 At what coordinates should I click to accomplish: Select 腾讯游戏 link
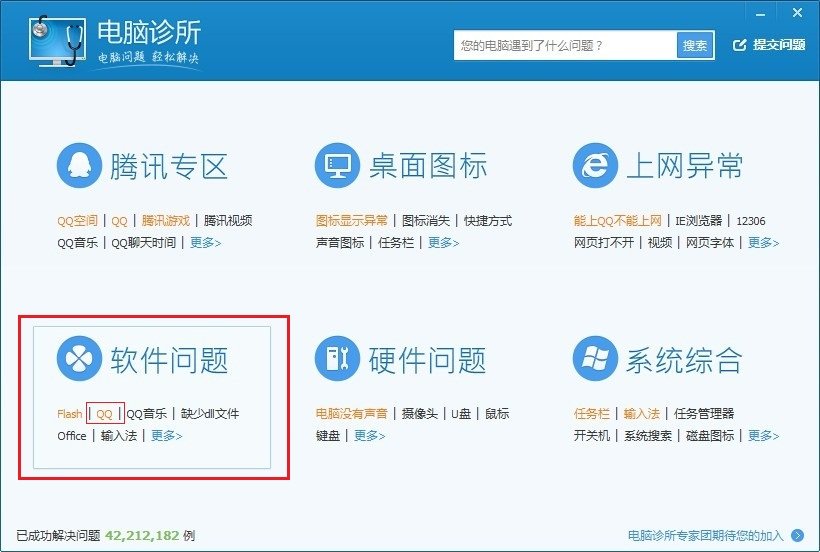[x=165, y=221]
